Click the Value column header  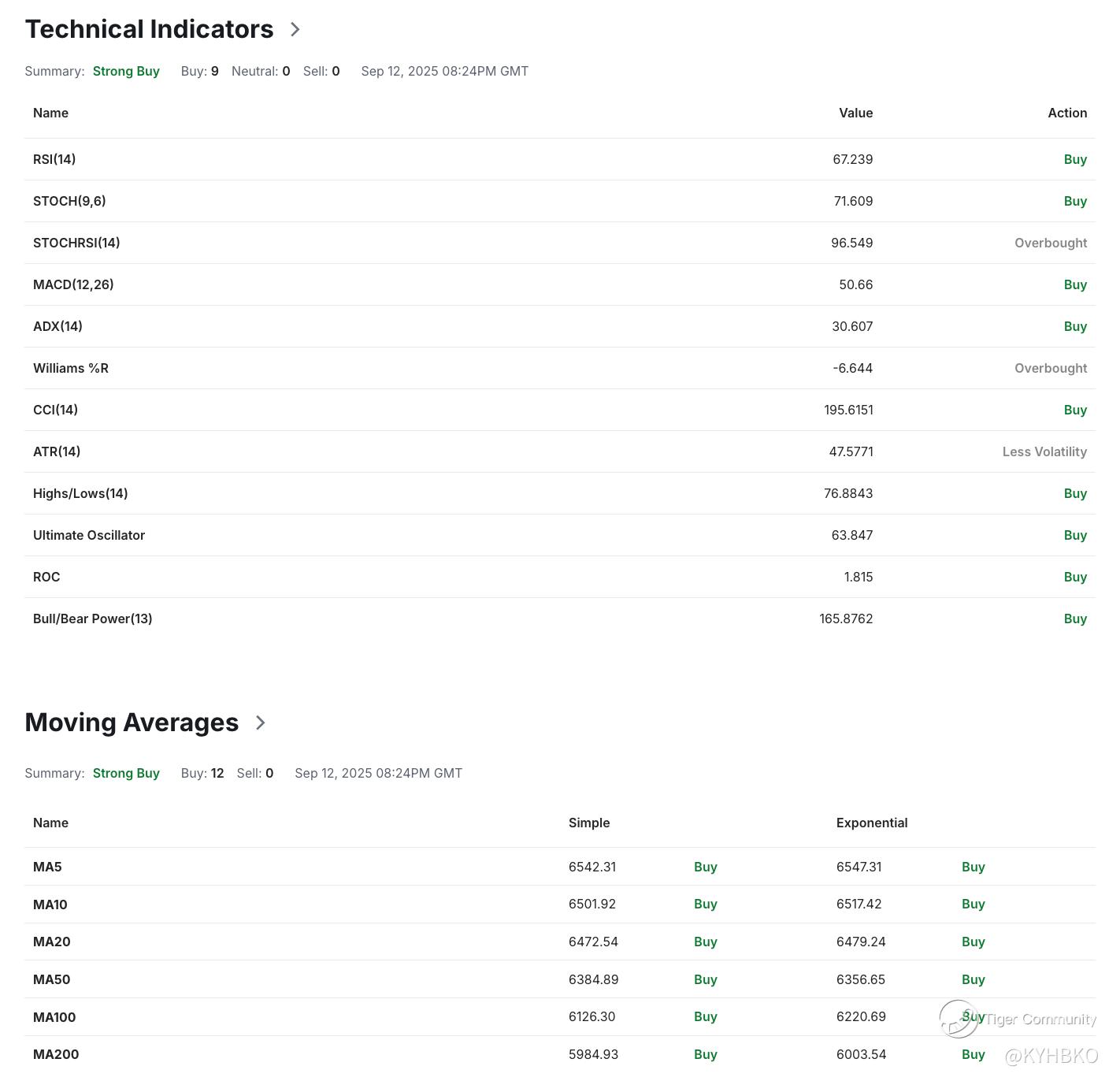(855, 113)
